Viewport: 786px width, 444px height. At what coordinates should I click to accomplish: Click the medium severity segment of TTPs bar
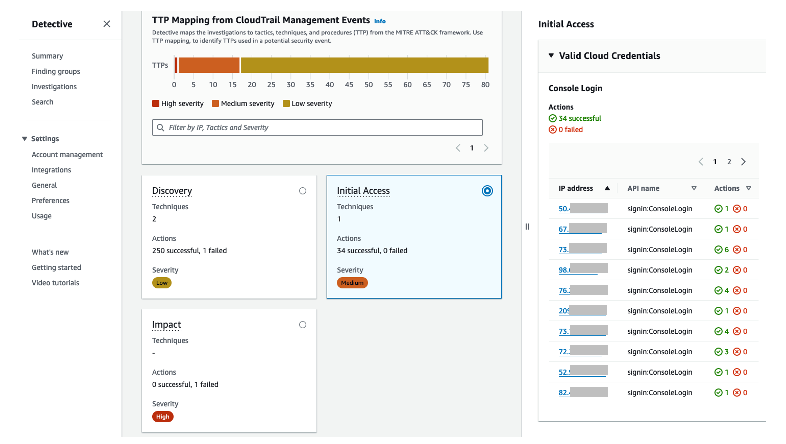(209, 65)
